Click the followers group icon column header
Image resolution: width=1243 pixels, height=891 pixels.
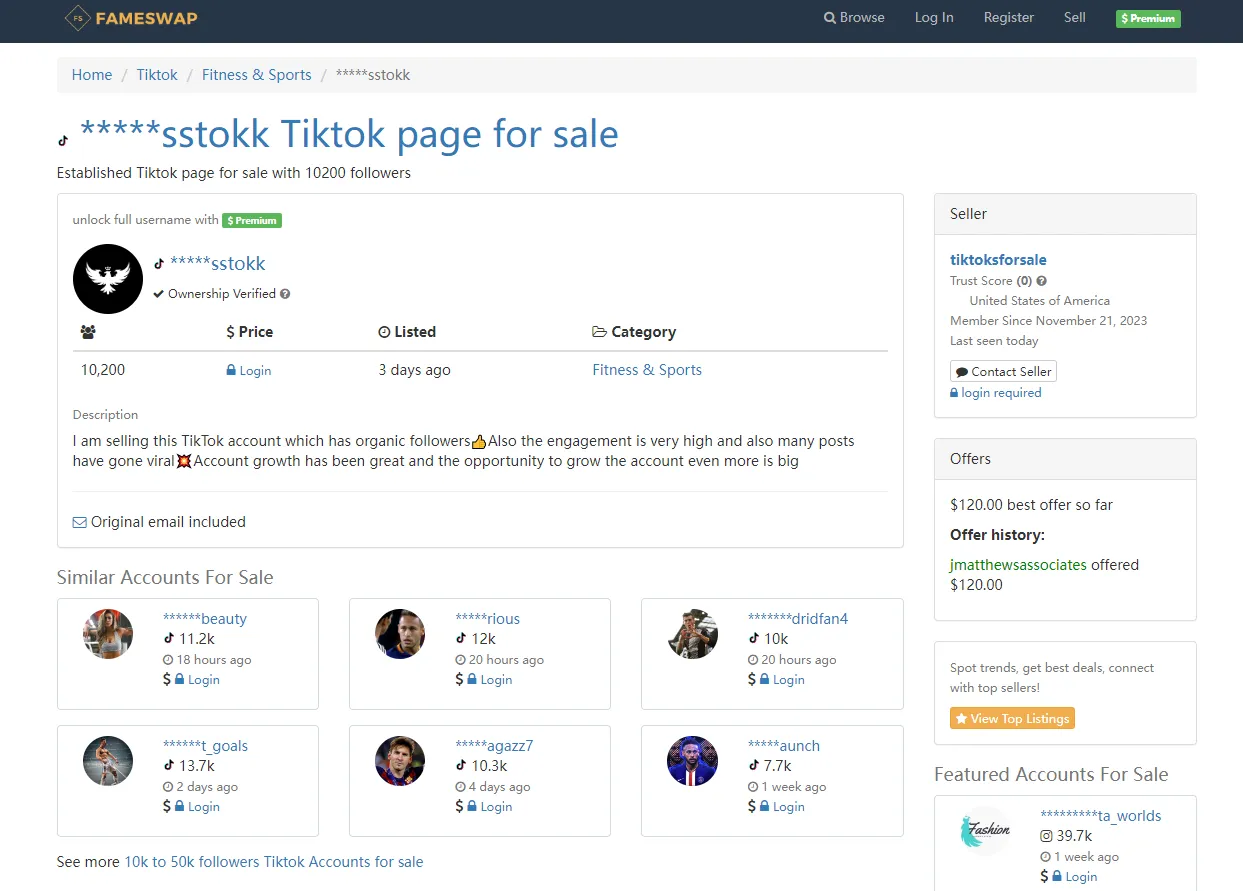[88, 332]
